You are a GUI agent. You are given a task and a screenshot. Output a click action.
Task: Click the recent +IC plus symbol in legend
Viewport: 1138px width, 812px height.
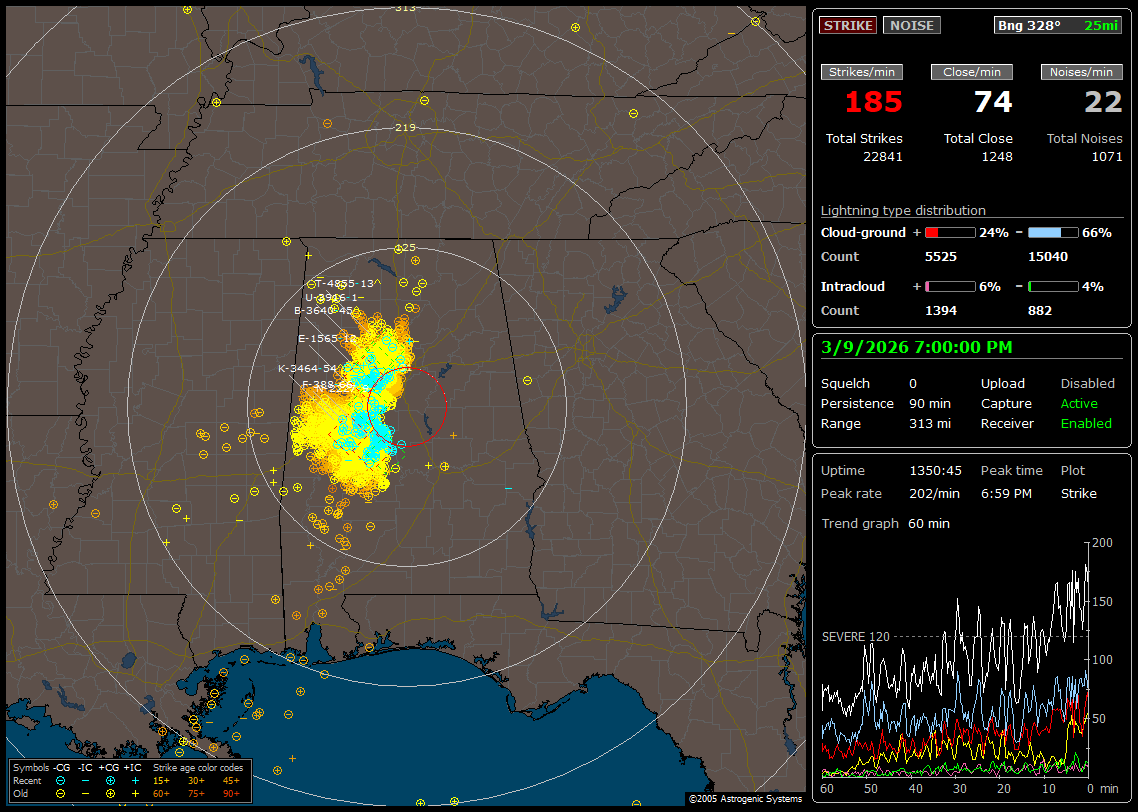pyautogui.click(x=134, y=780)
